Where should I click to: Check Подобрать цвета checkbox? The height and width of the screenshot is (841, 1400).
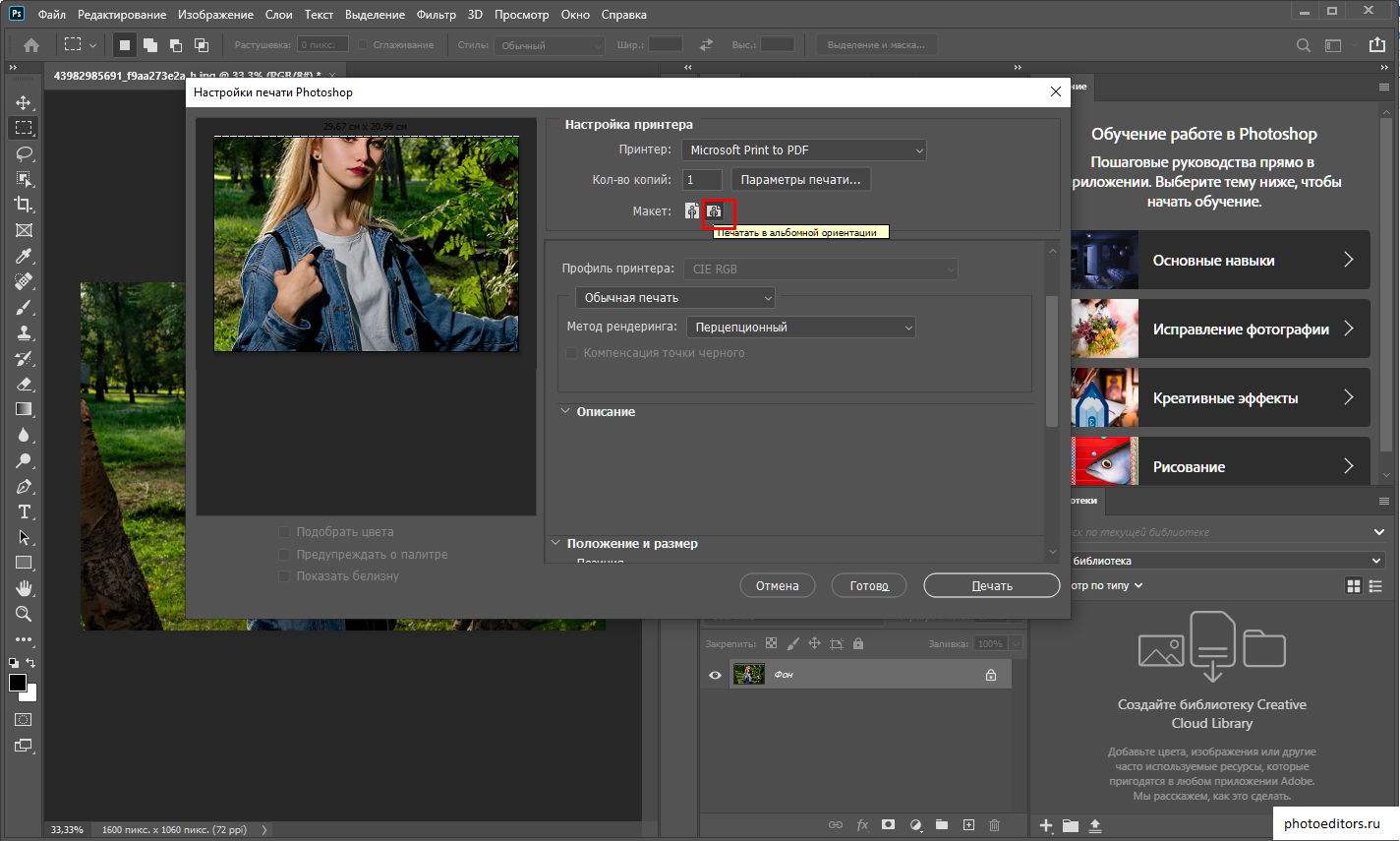point(284,532)
